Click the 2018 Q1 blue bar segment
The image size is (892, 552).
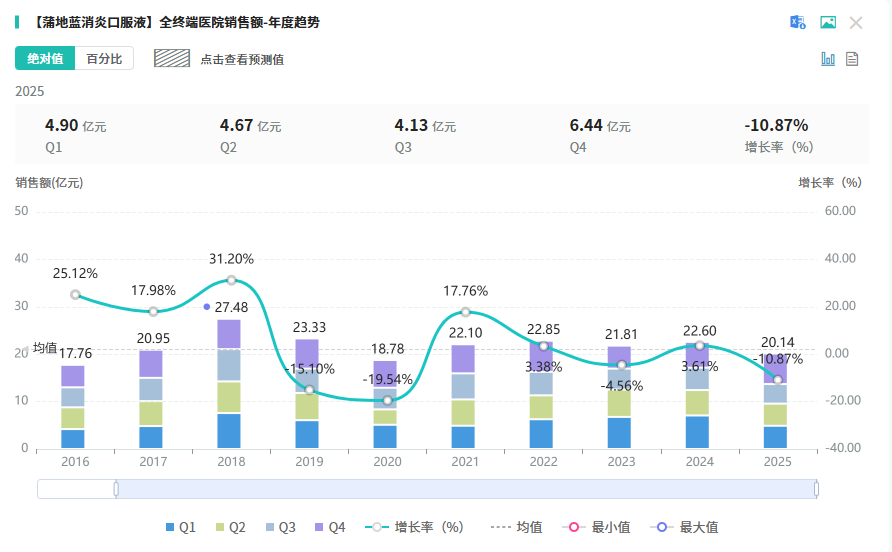click(x=229, y=431)
